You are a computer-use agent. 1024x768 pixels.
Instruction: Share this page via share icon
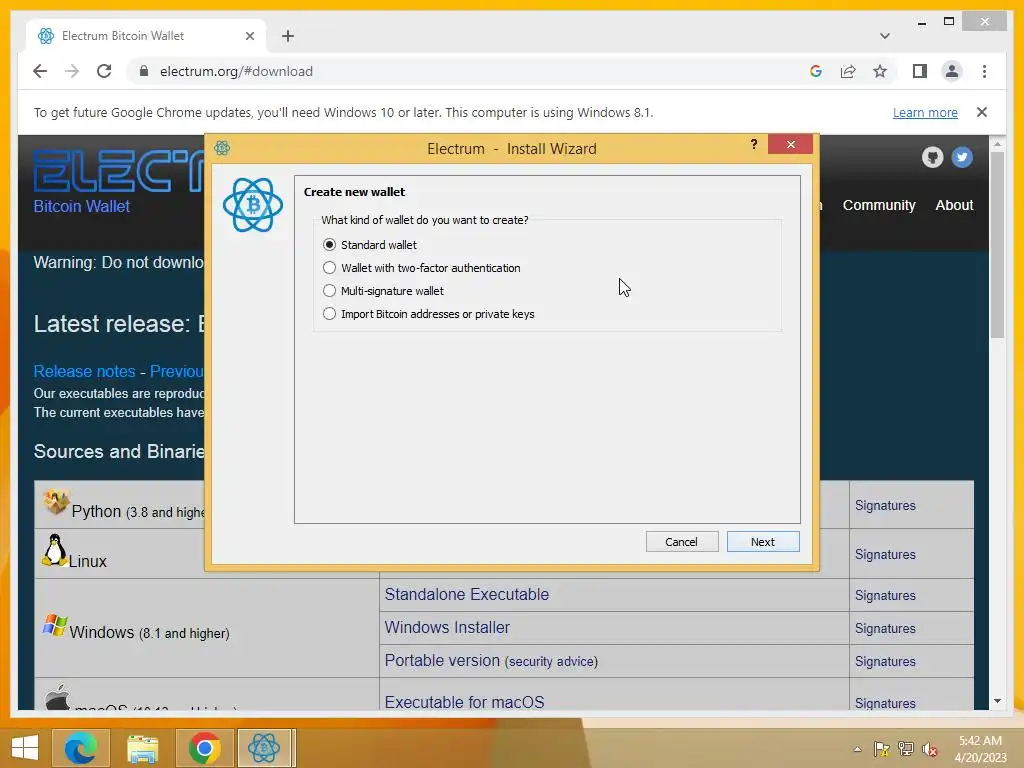848,71
